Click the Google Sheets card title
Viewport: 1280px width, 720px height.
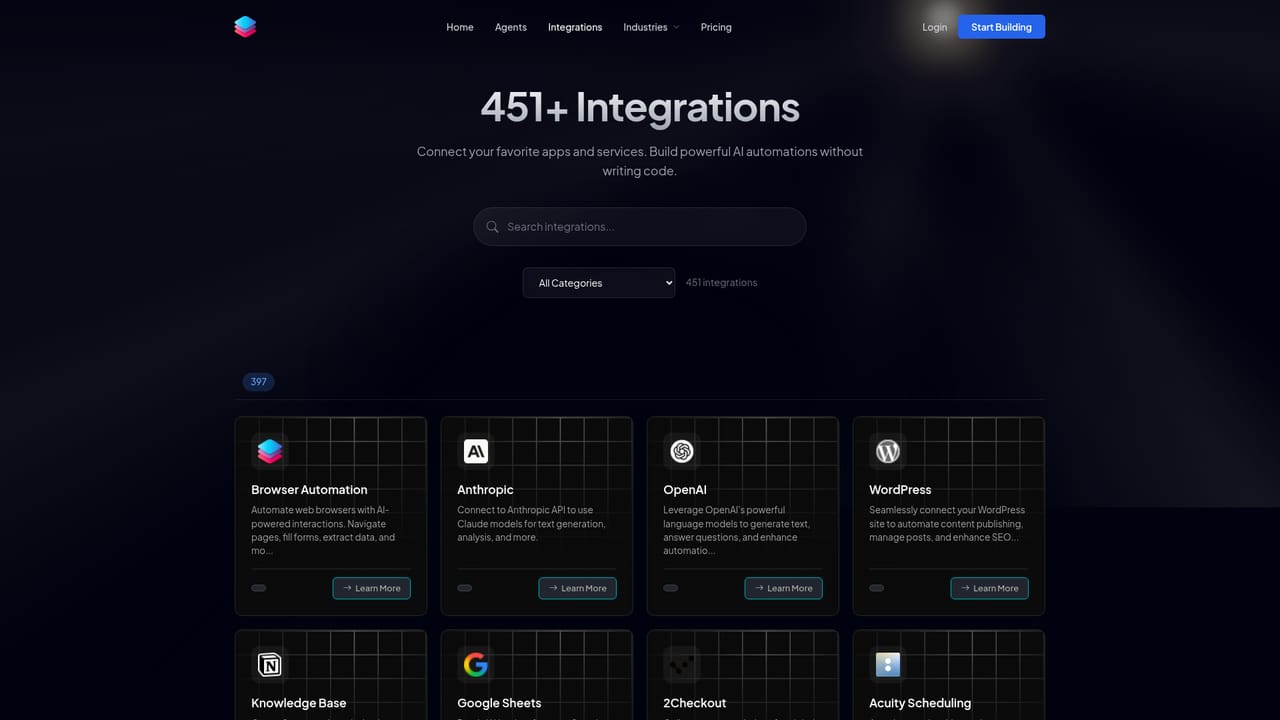click(x=499, y=703)
